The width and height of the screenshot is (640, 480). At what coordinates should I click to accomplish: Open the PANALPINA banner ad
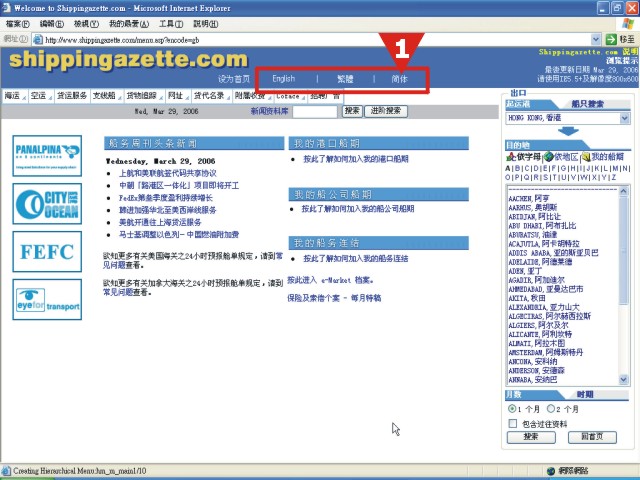(x=47, y=156)
